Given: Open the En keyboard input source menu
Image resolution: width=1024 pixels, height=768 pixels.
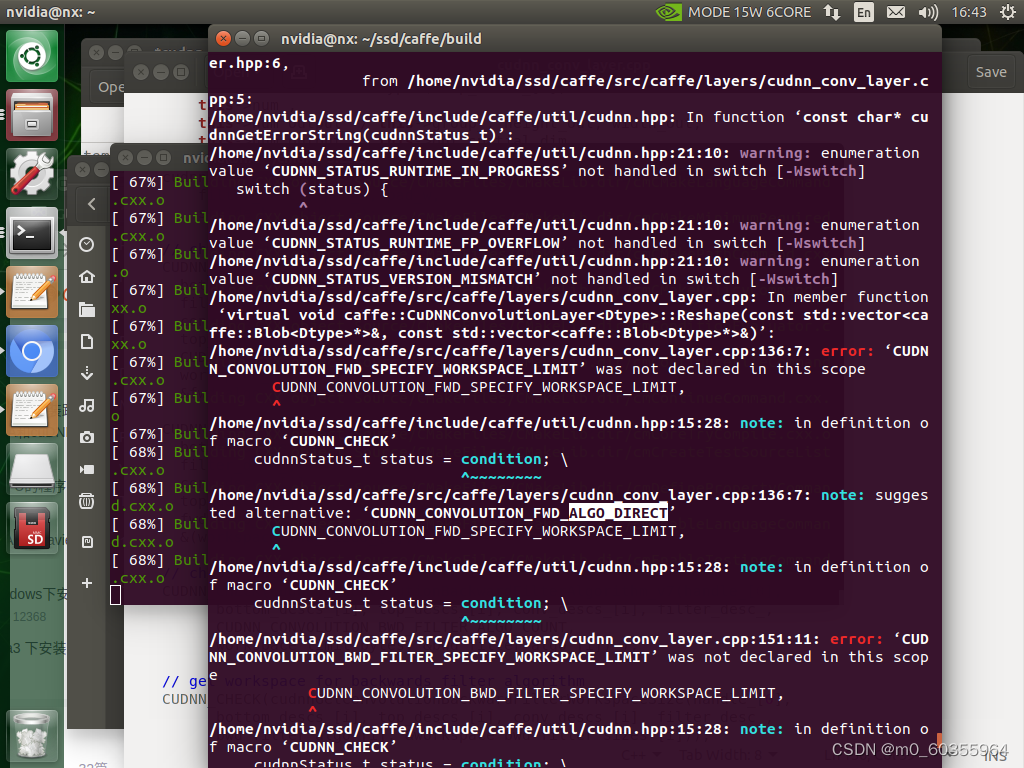Looking at the screenshot, I should coord(864,12).
